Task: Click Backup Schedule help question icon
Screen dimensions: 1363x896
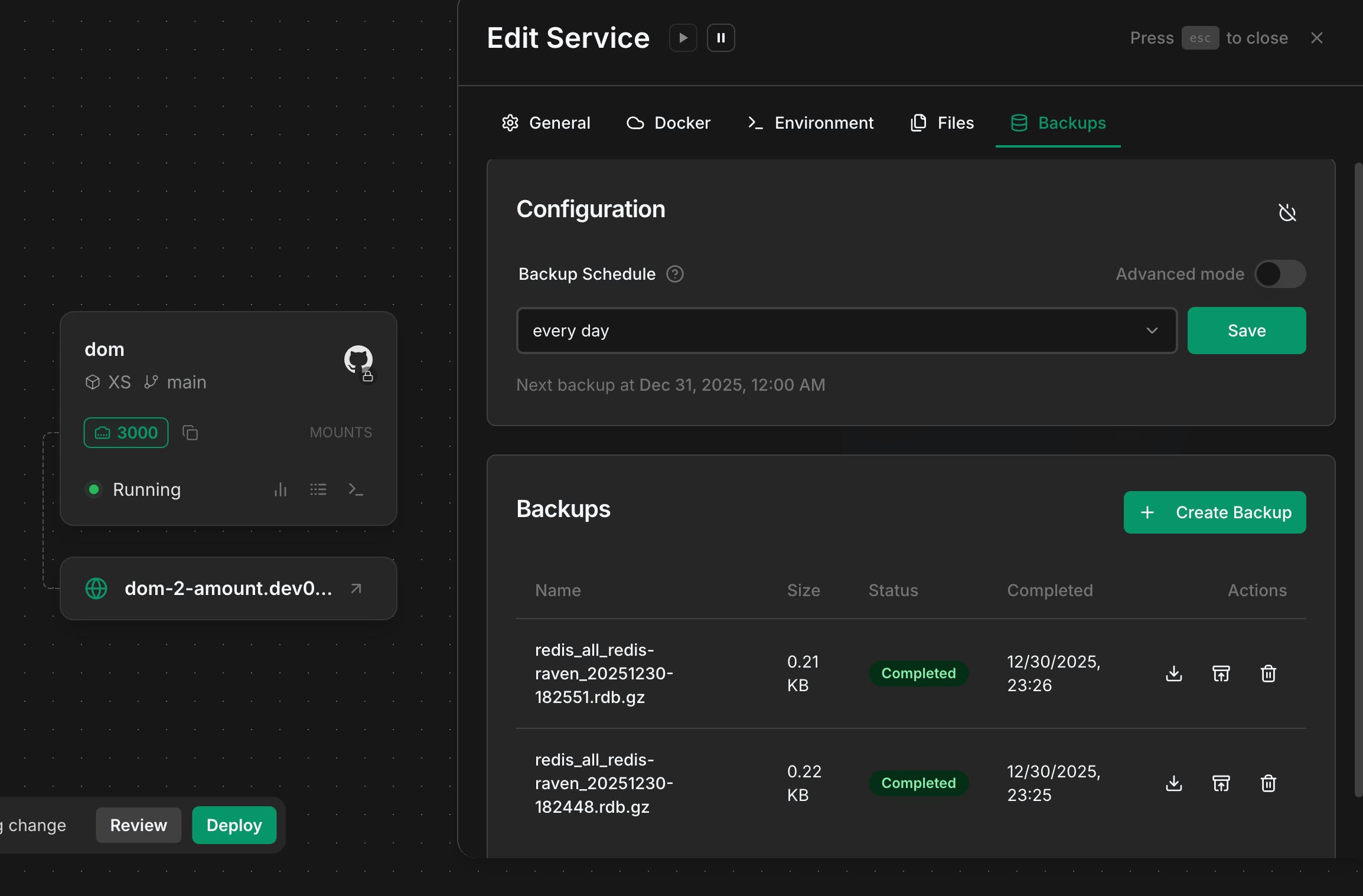Action: coord(674,274)
